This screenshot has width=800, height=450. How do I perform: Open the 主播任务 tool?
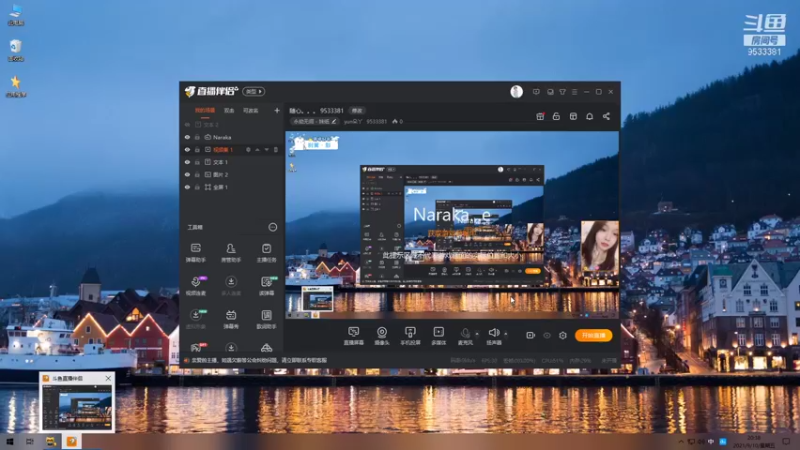[266, 253]
